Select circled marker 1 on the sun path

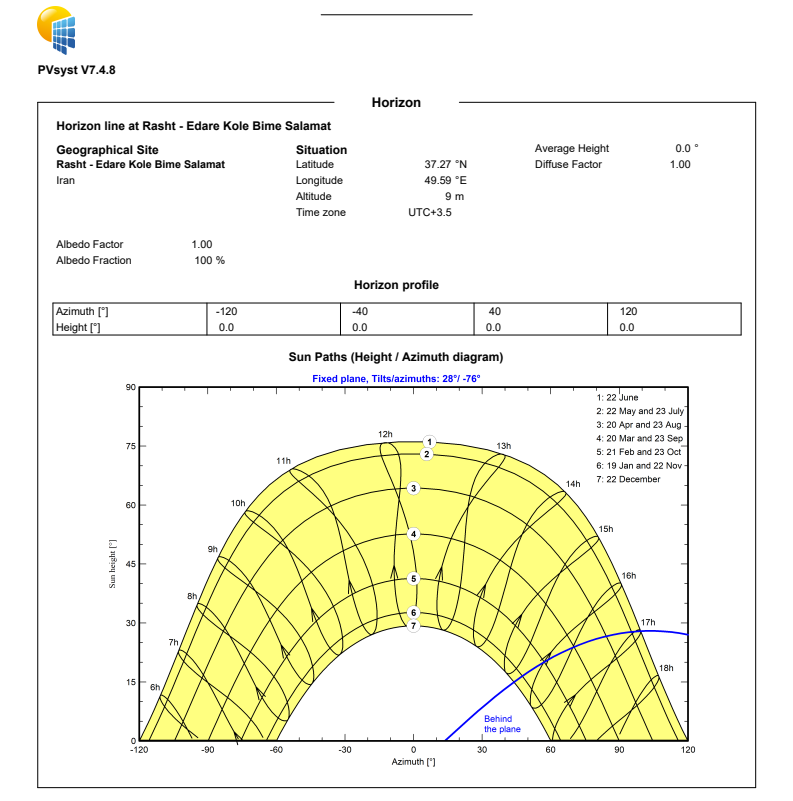(x=429, y=442)
